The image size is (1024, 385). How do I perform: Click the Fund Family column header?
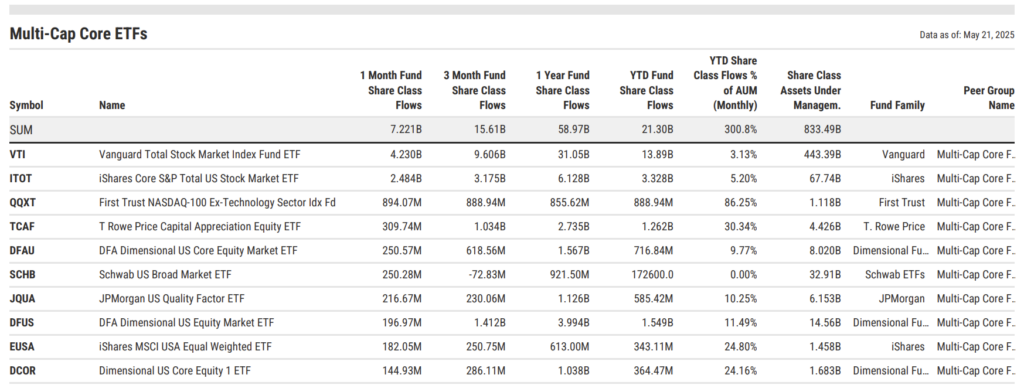point(897,105)
